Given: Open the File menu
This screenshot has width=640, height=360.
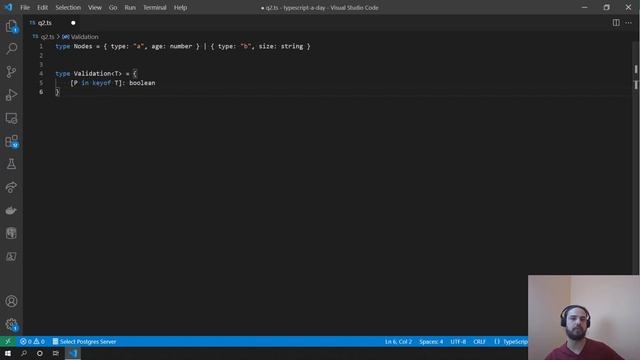Looking at the screenshot, I should point(25,7).
